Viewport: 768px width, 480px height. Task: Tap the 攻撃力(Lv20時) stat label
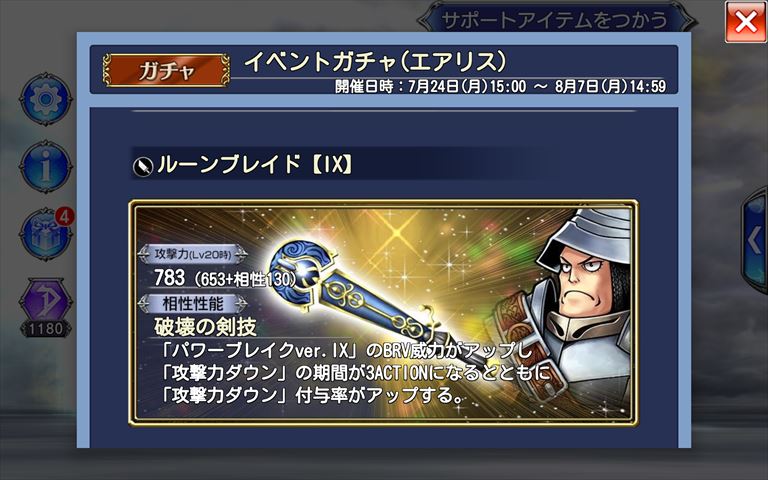192,254
